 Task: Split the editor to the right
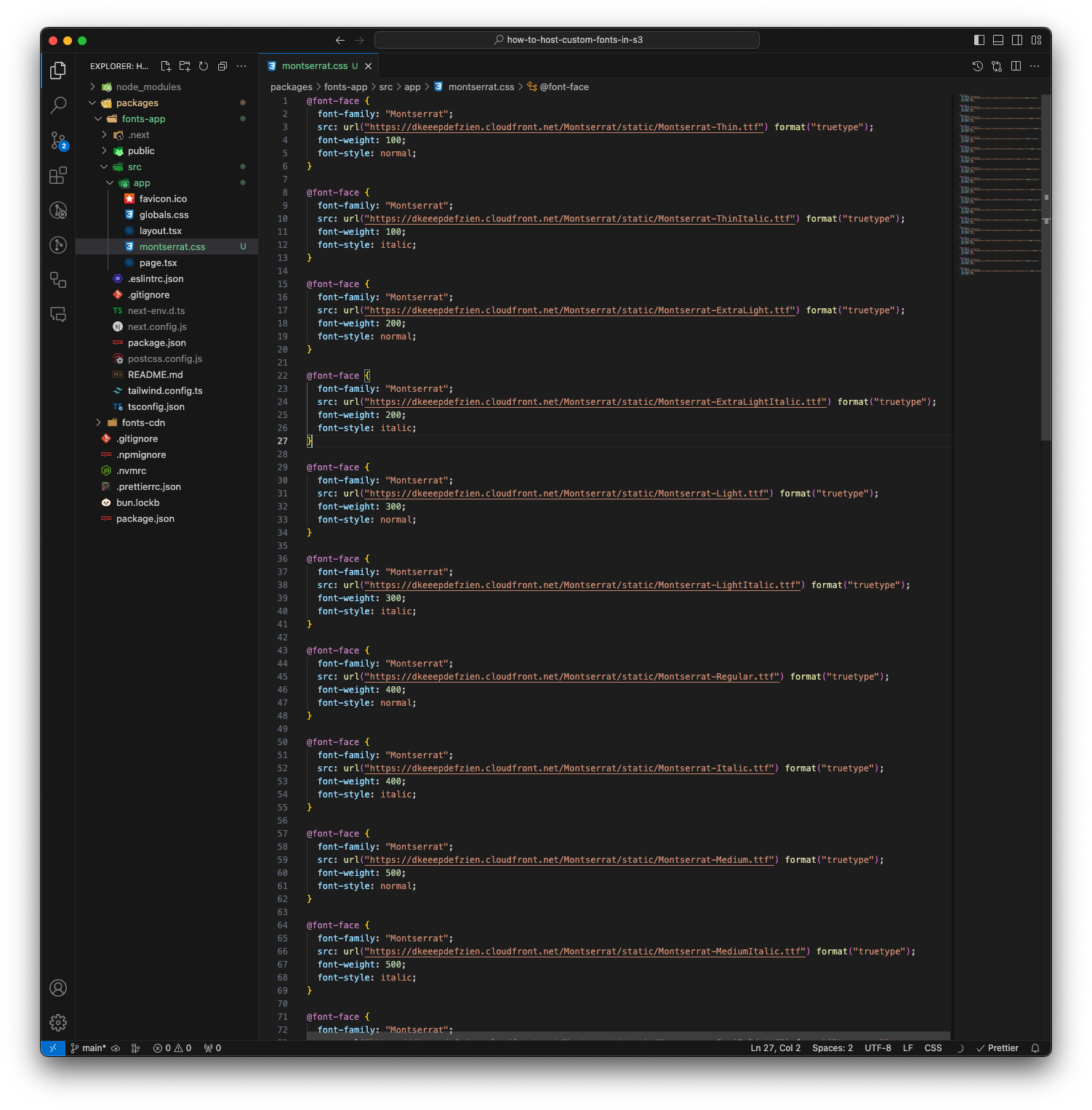click(x=1016, y=66)
